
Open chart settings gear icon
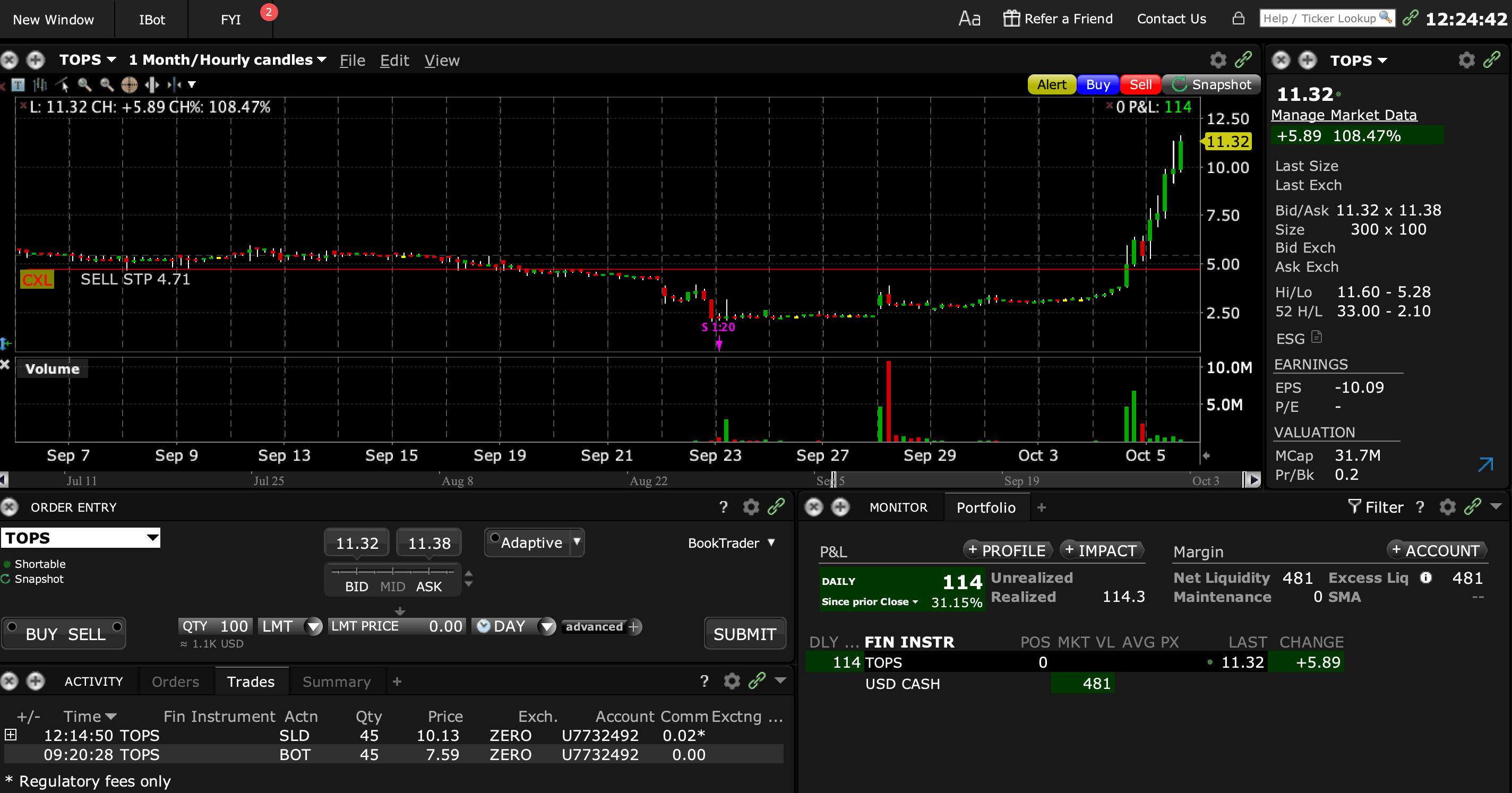[1218, 60]
